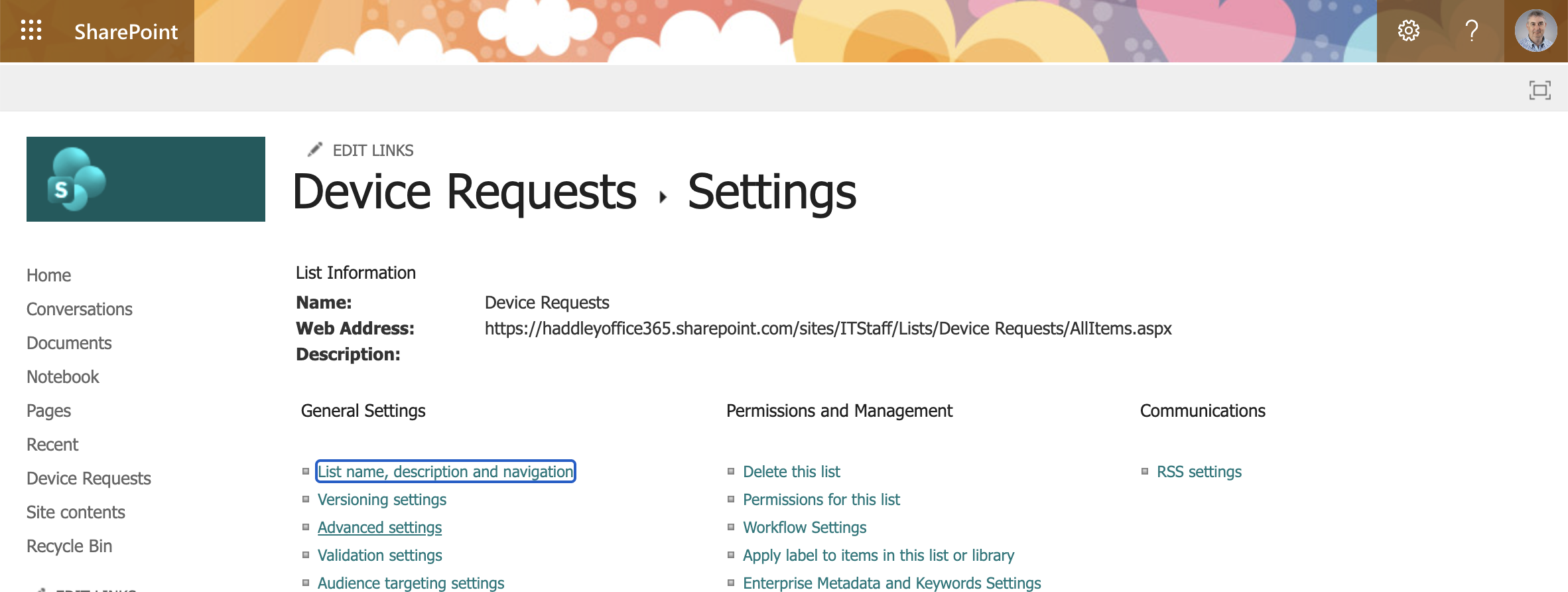Click the General Settings heading

363,411
